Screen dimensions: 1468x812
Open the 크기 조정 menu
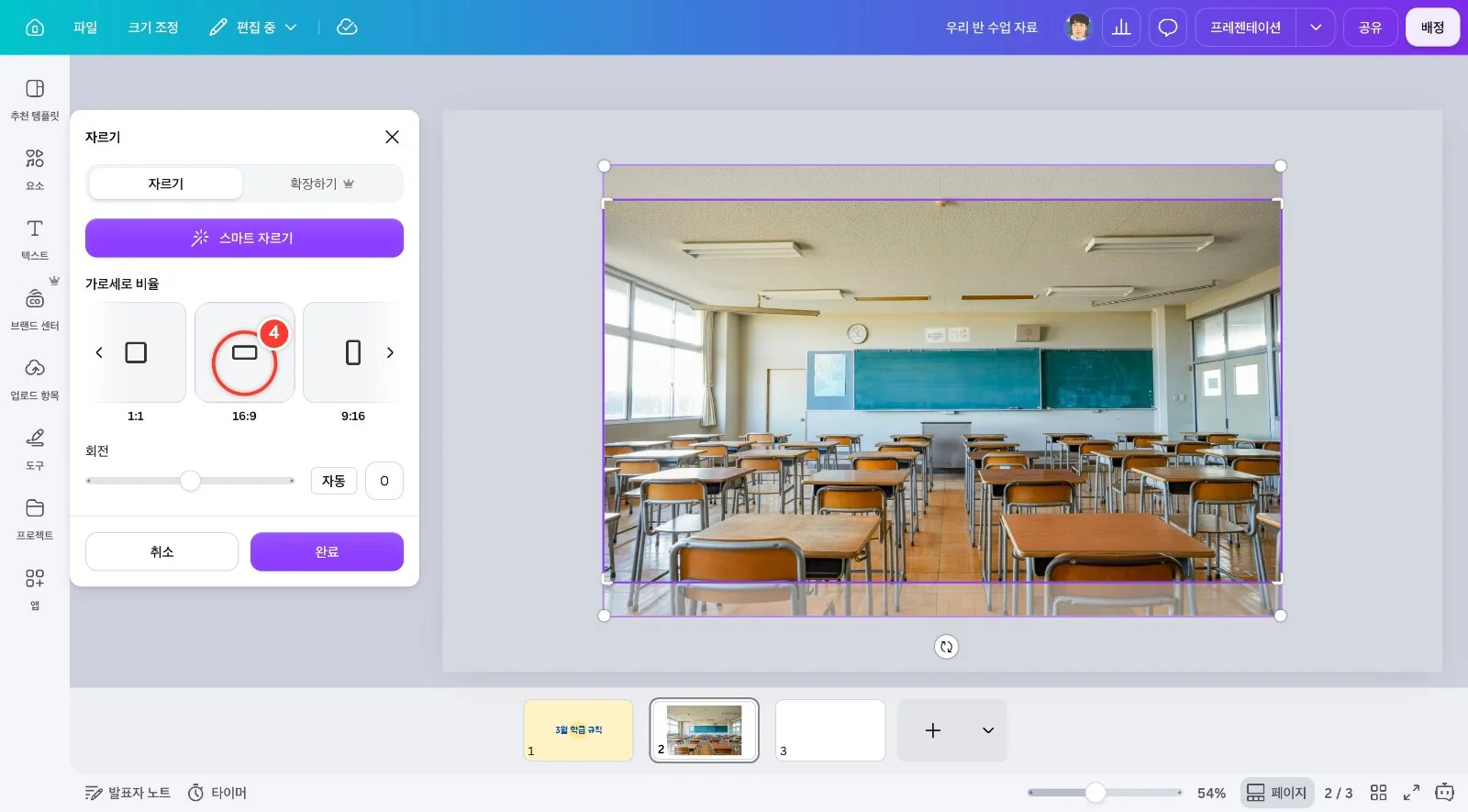coord(153,28)
